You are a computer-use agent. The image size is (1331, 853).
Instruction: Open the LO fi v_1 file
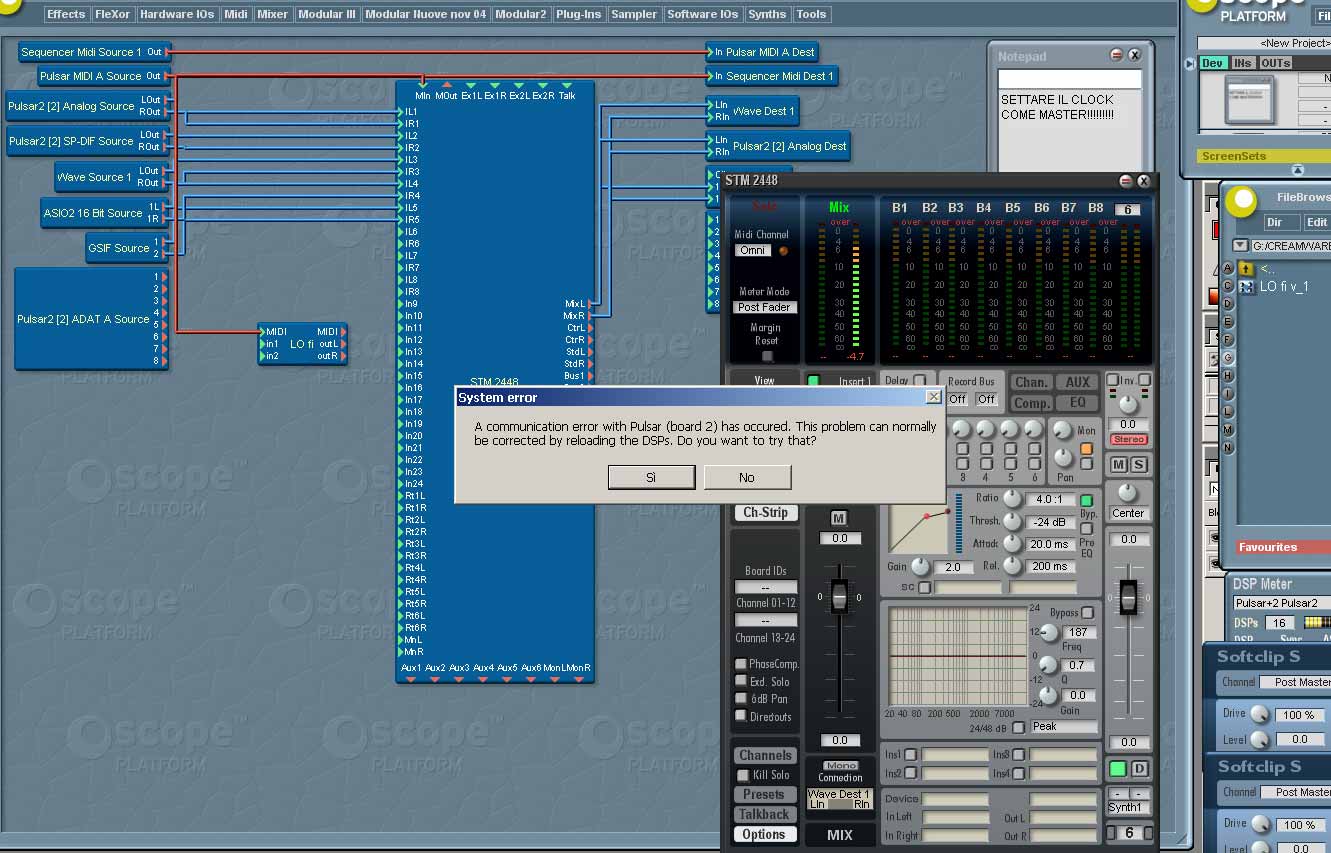pyautogui.click(x=1283, y=287)
